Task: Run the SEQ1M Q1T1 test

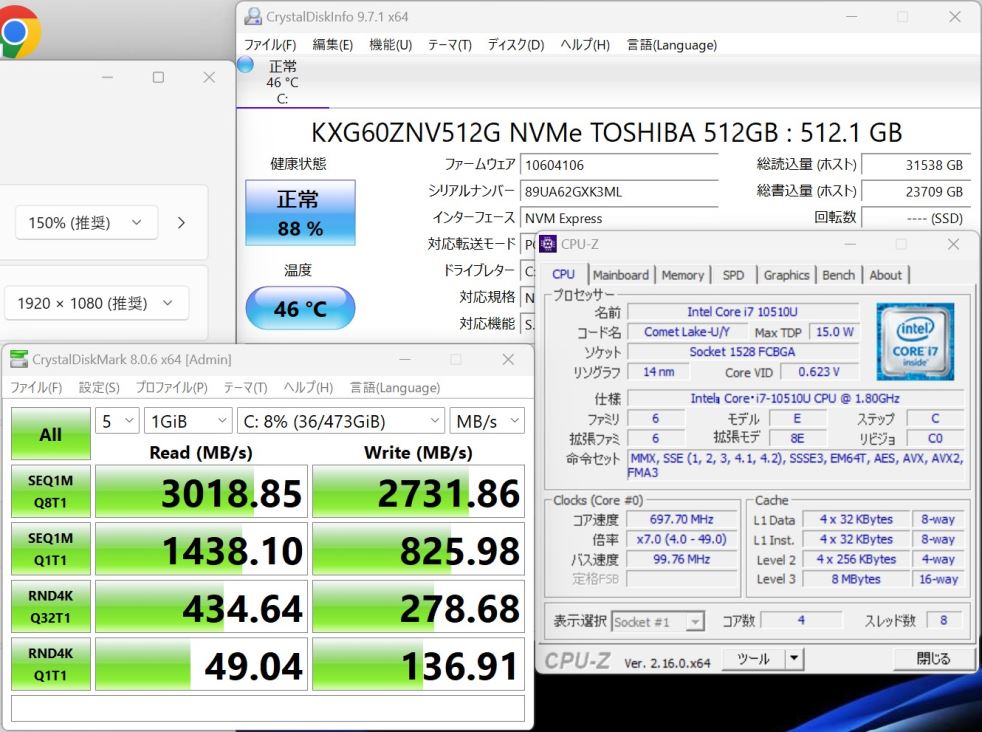Action: (51, 549)
